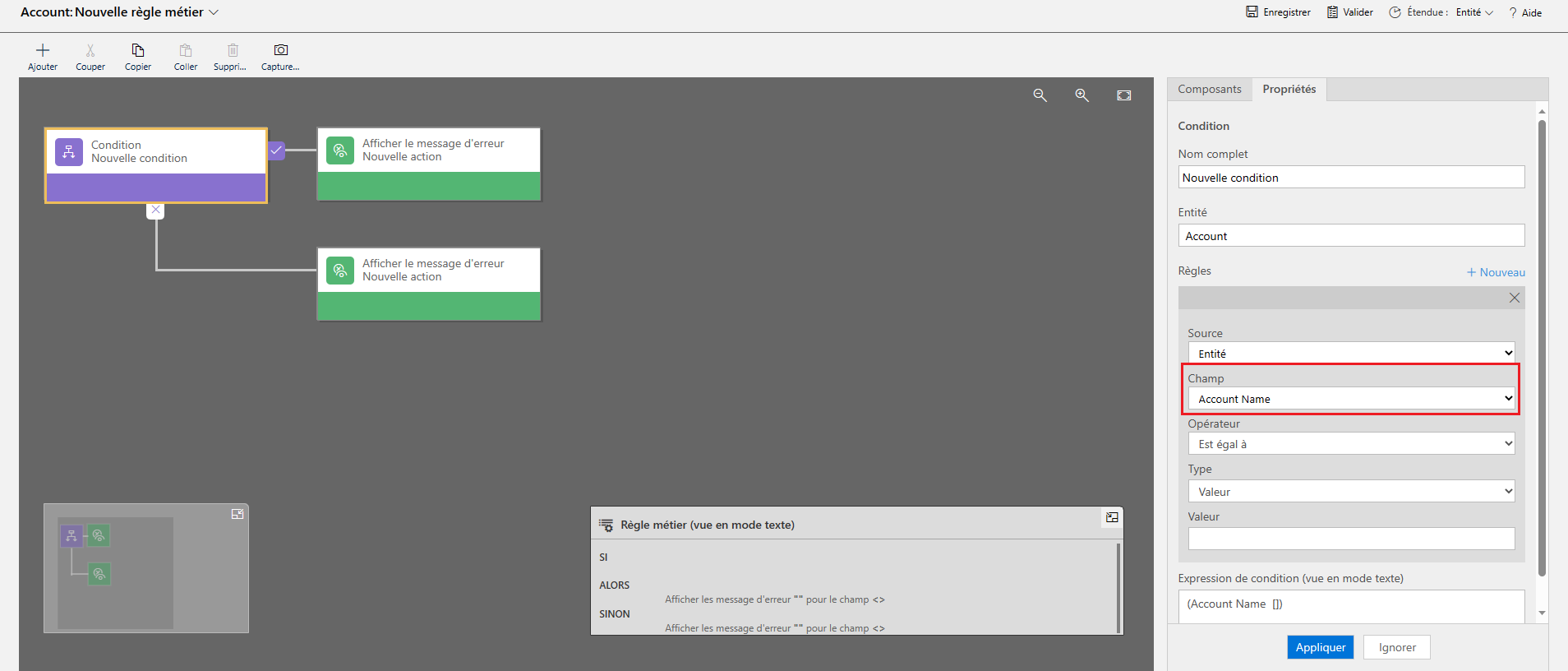Fit canvas to screen icon
Screen dimensions: 1568x671
tap(1124, 95)
